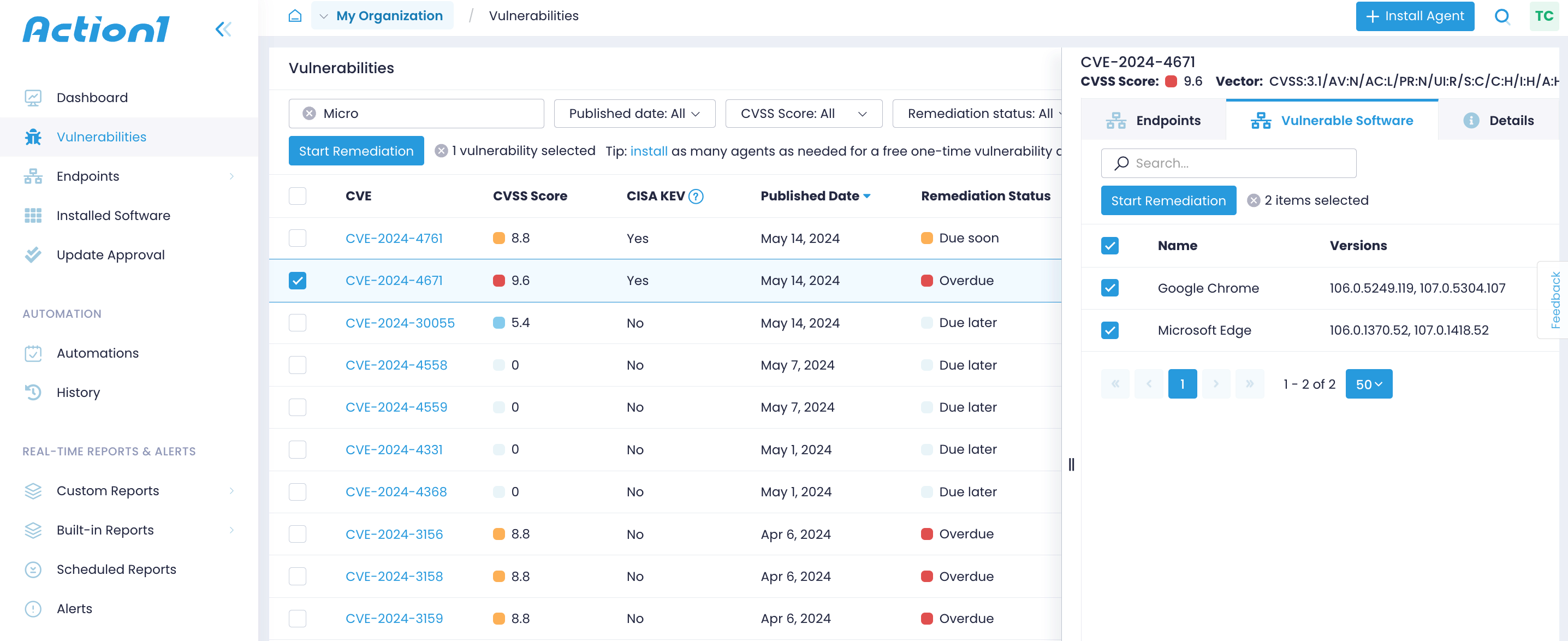Change page size using the 50 dropdown
The image size is (1568, 641).
pyautogui.click(x=1369, y=383)
